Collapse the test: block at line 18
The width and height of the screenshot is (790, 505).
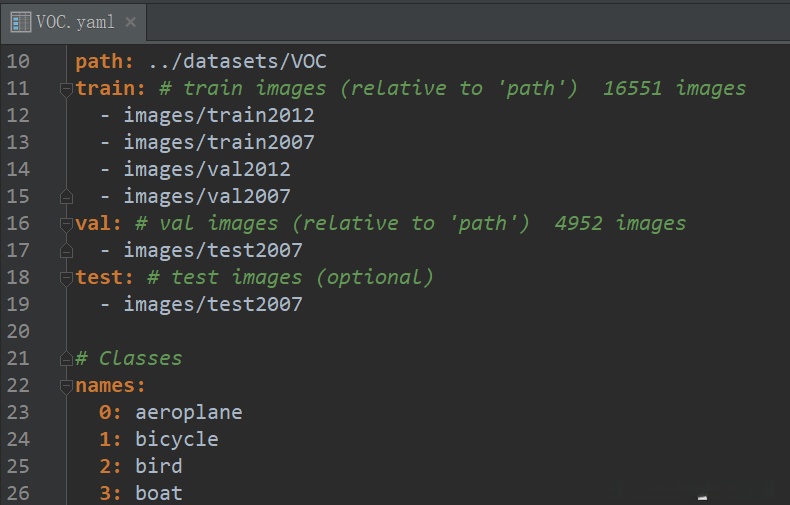pos(66,278)
